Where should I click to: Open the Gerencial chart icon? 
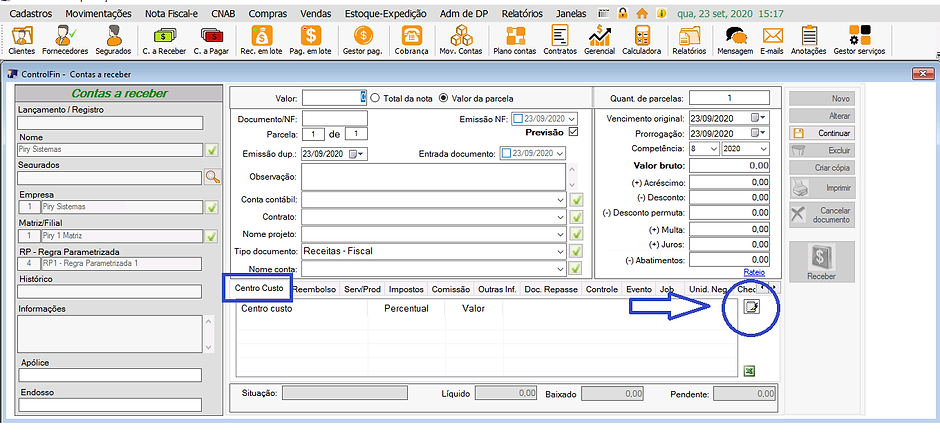tap(599, 40)
